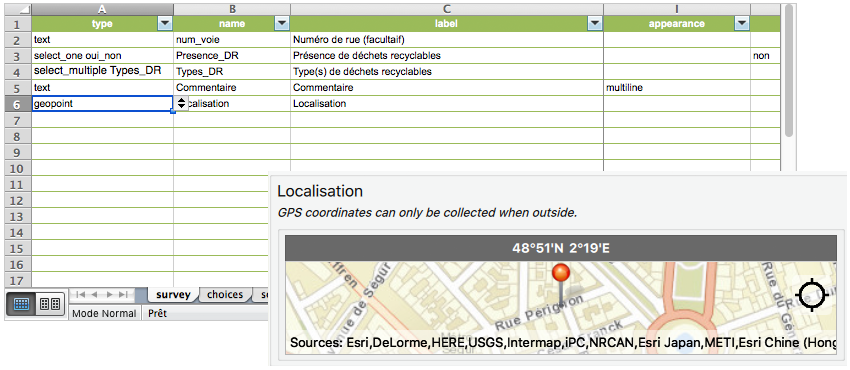Screen dimensions: 850x370
Task: Click the geopoint cell in row 6
Action: (x=102, y=103)
